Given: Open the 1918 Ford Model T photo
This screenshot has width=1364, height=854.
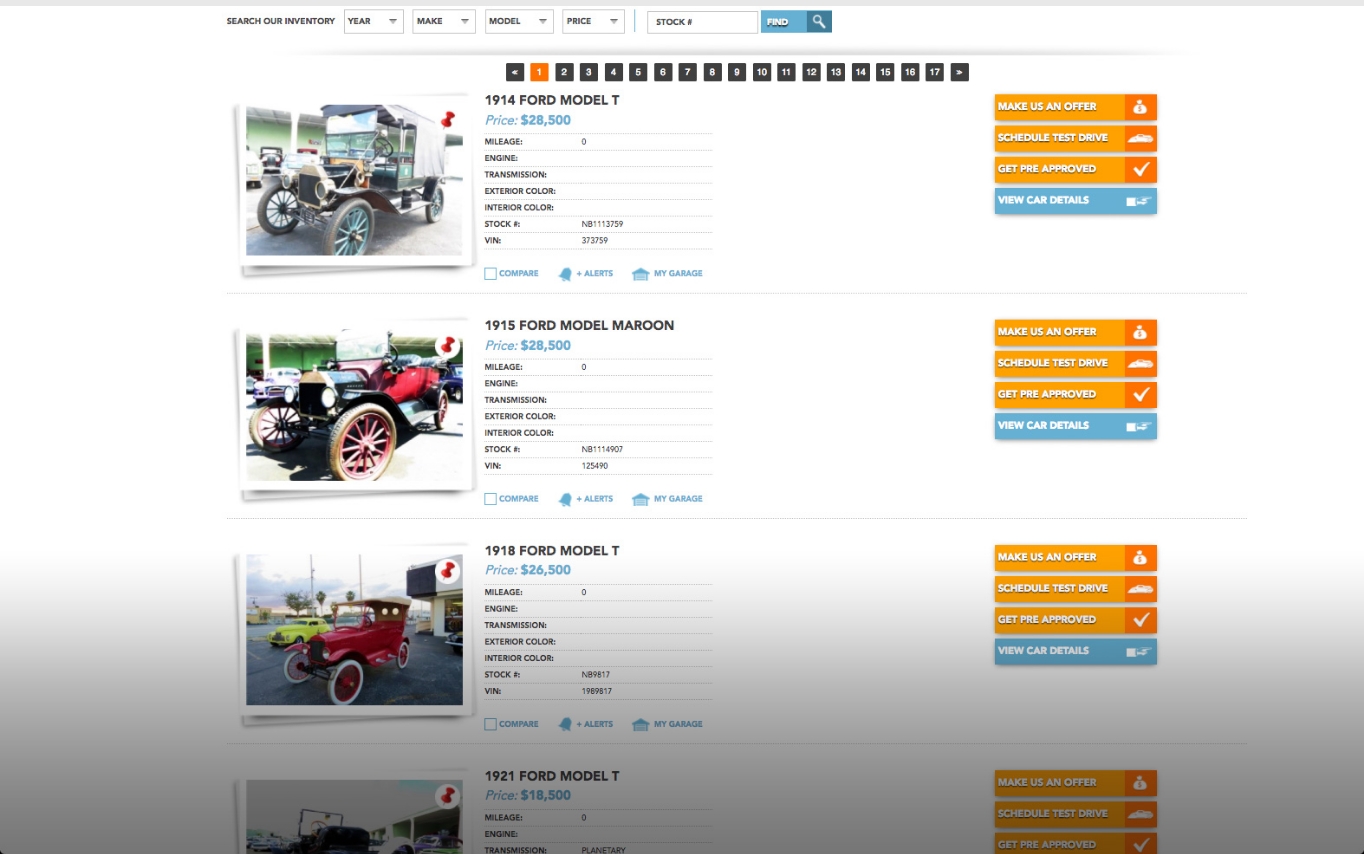Looking at the screenshot, I should (354, 630).
